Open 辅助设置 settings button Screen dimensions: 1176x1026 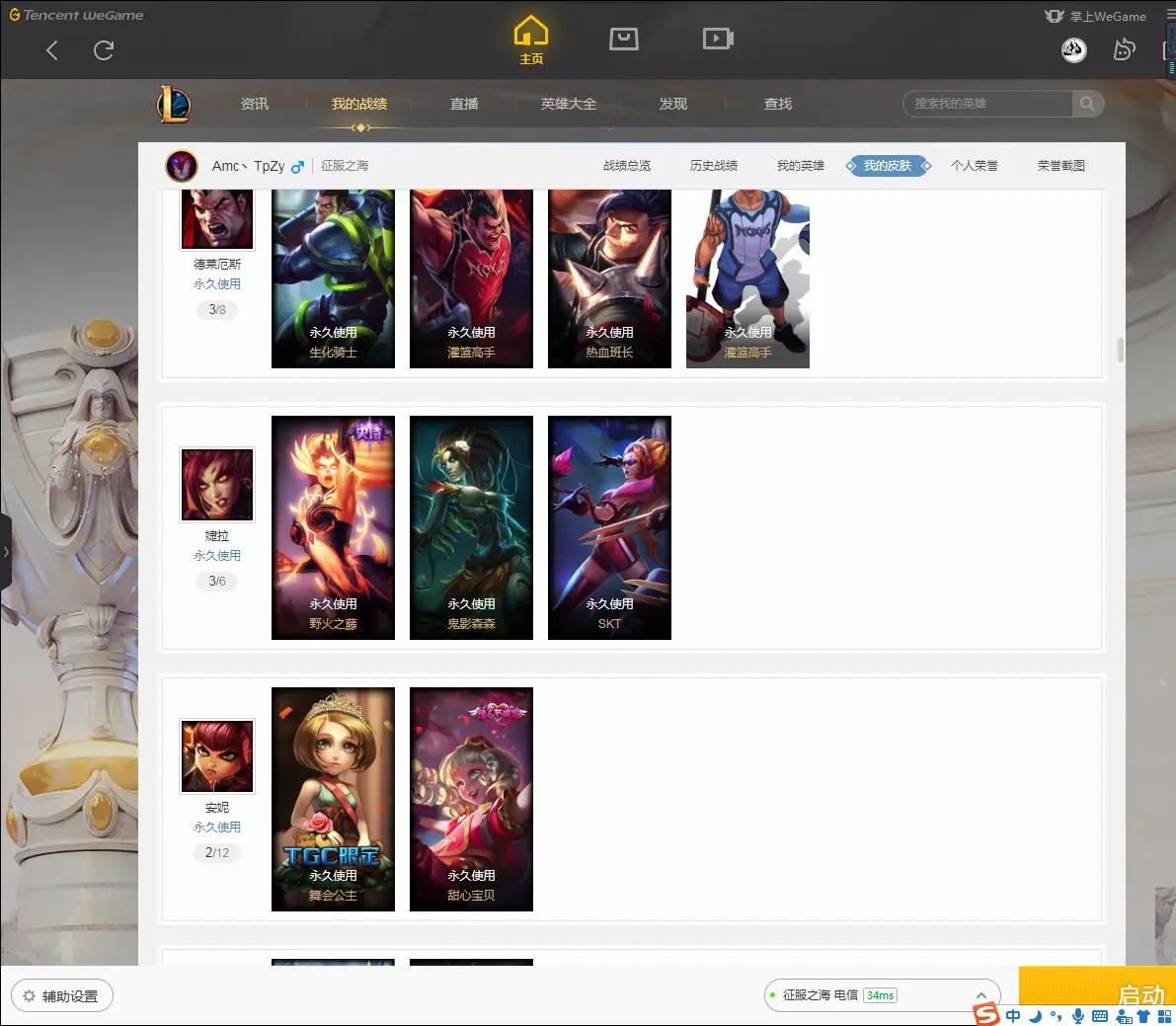pos(62,996)
